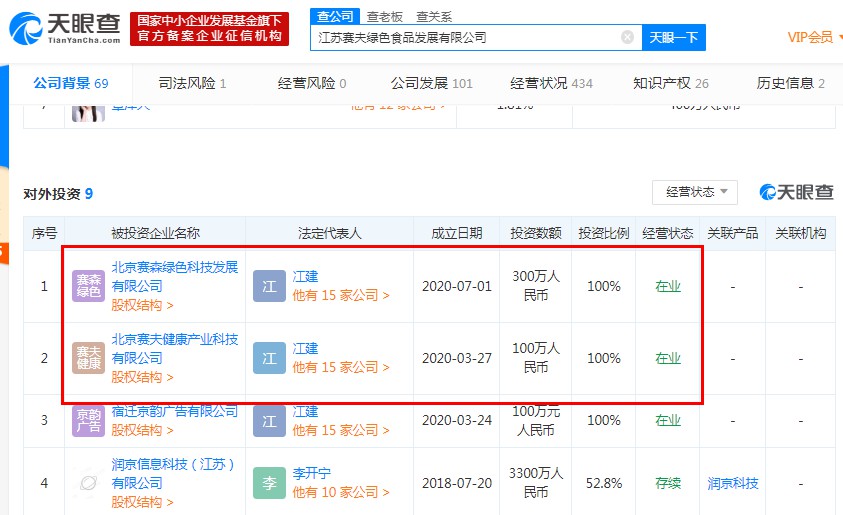This screenshot has height=515, width=843.
Task: Open 他有 15 家公司 in row 3
Action: click(341, 430)
